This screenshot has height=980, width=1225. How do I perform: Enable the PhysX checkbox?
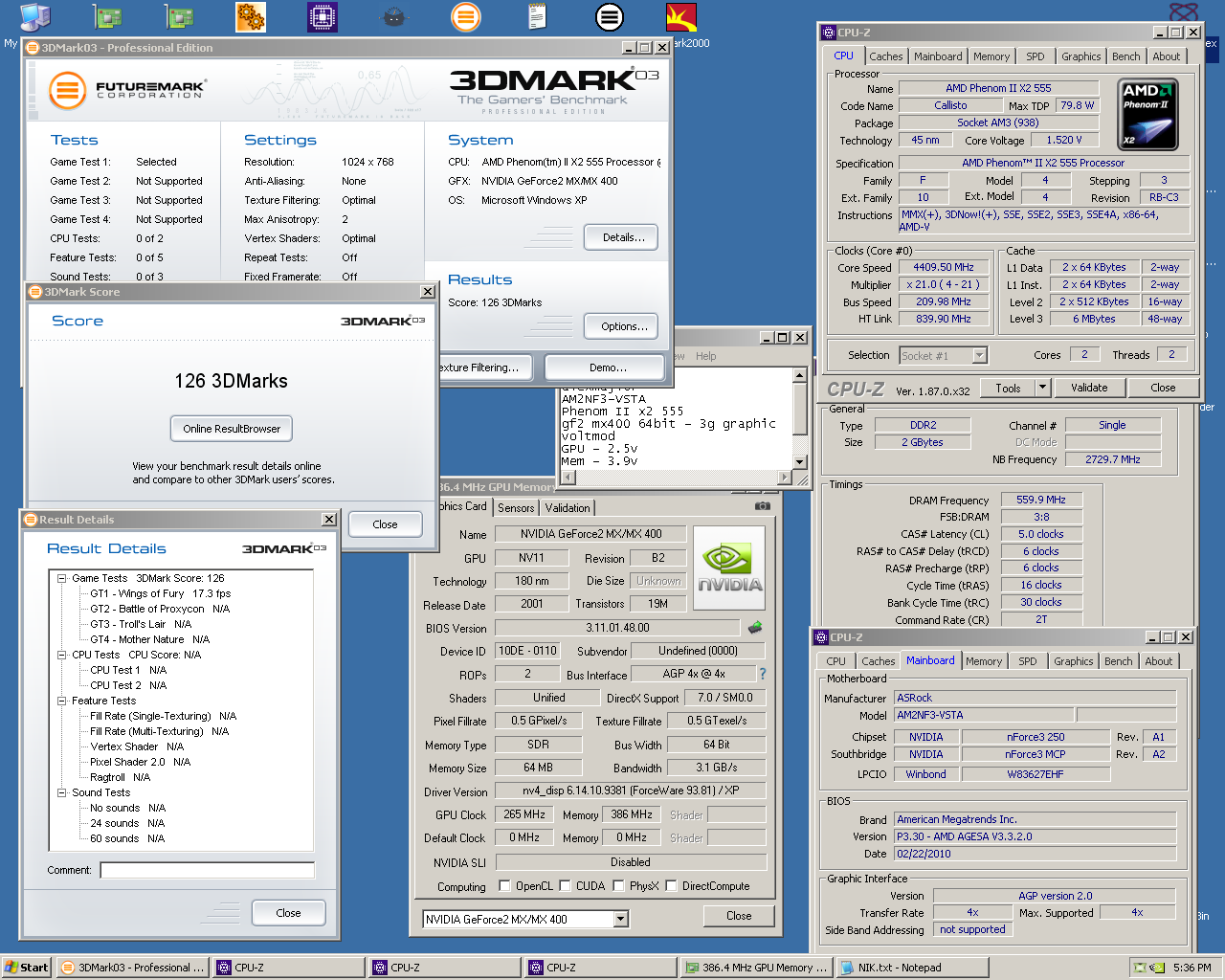[x=618, y=886]
